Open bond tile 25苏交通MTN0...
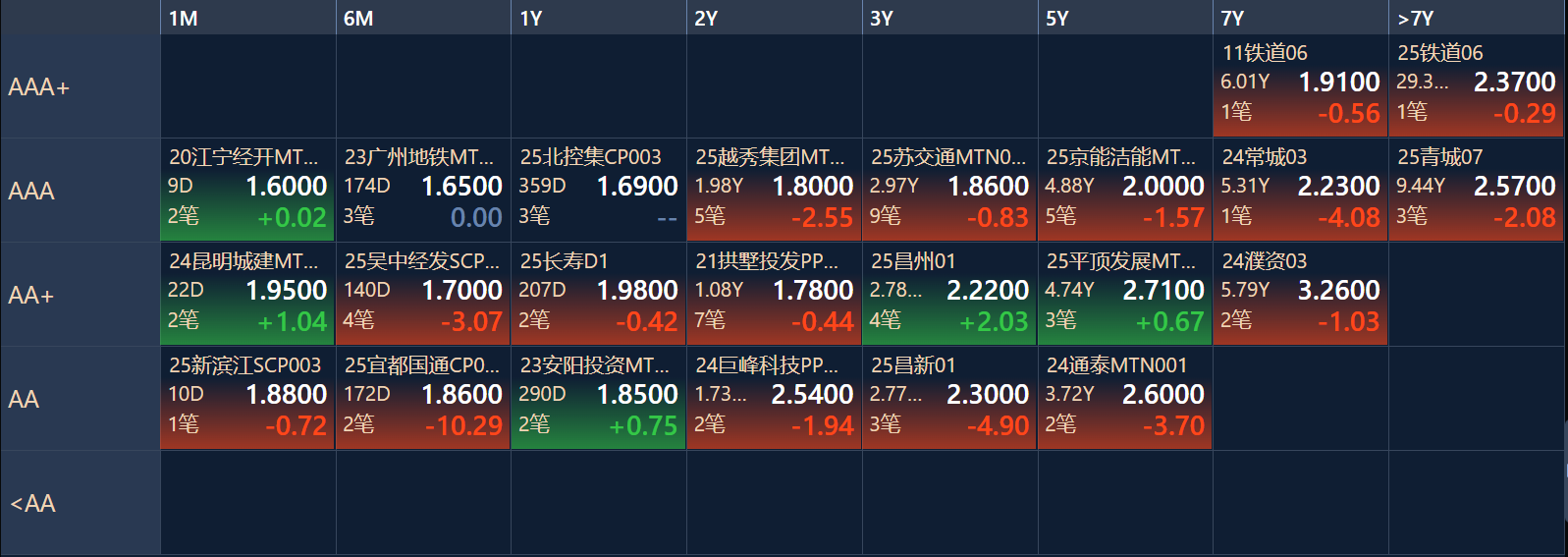Viewport: 1568px width, 557px height. (x=950, y=191)
